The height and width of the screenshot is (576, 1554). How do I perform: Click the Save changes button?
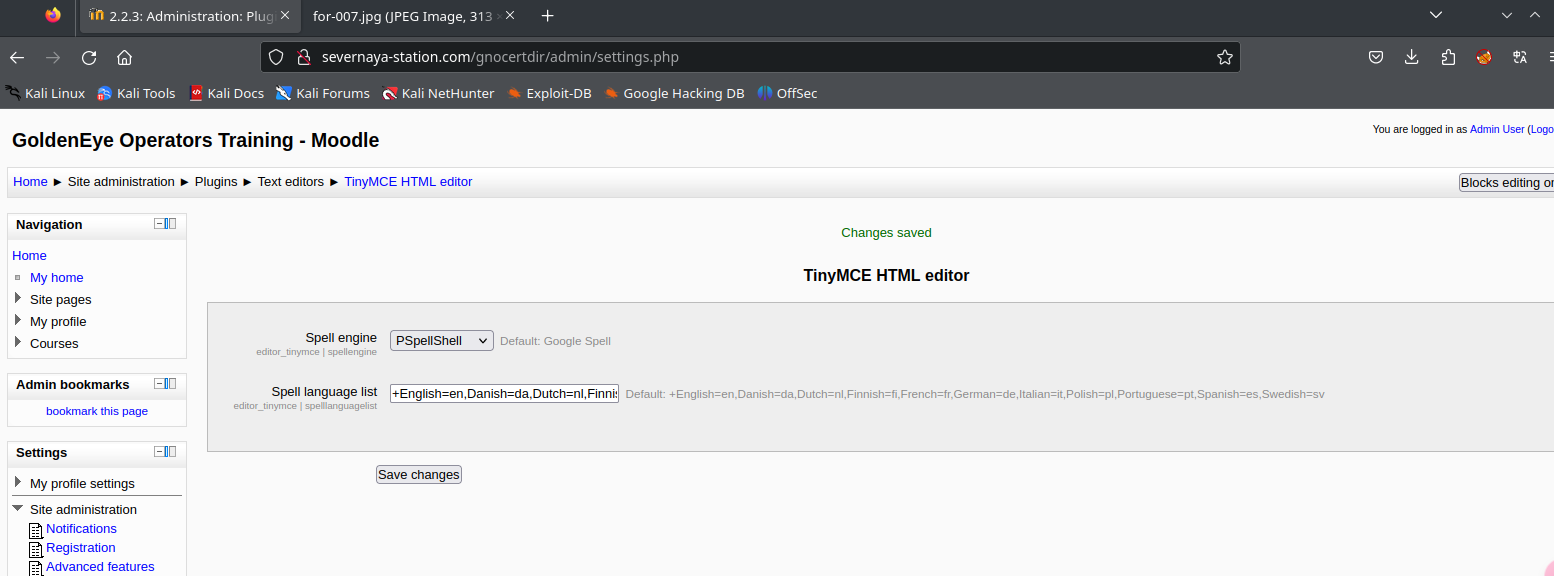pos(419,474)
